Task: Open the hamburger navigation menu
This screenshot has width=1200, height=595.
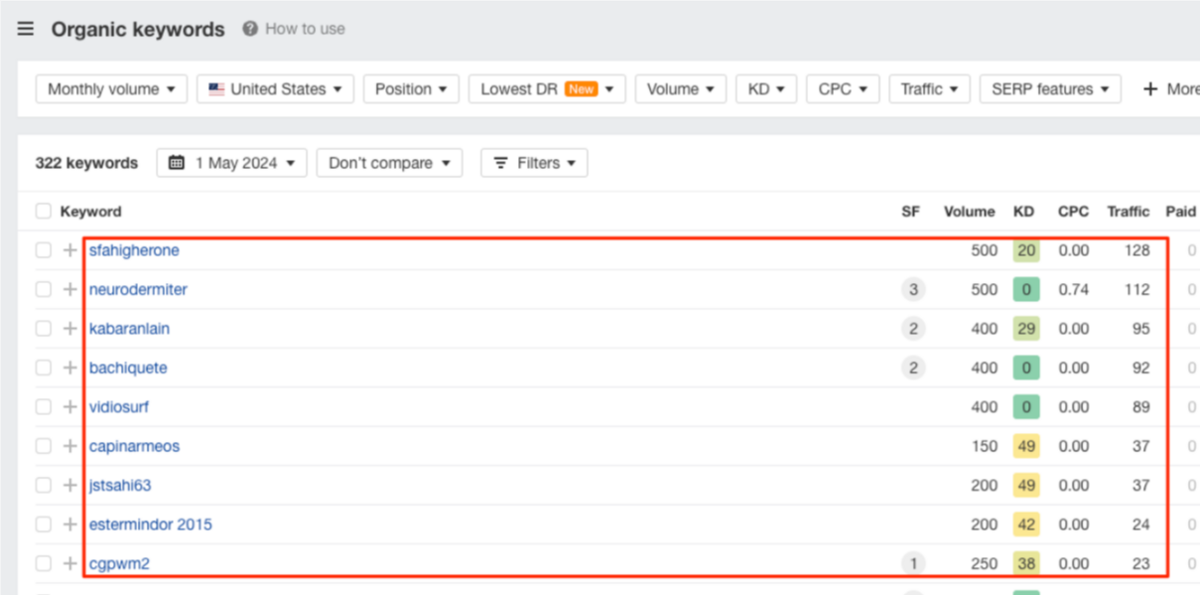Action: [25, 29]
